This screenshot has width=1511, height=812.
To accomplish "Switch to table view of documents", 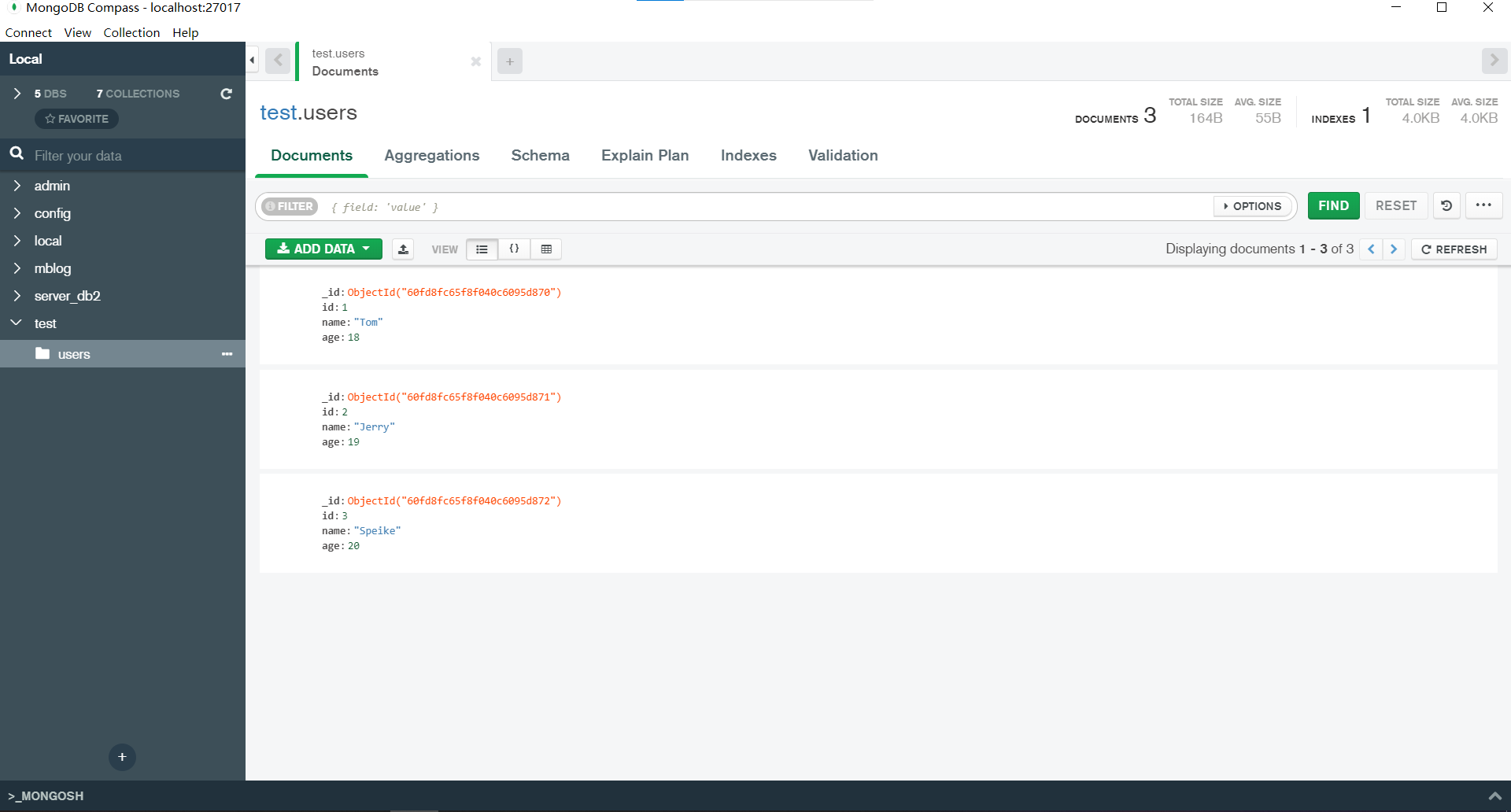I will tap(546, 249).
